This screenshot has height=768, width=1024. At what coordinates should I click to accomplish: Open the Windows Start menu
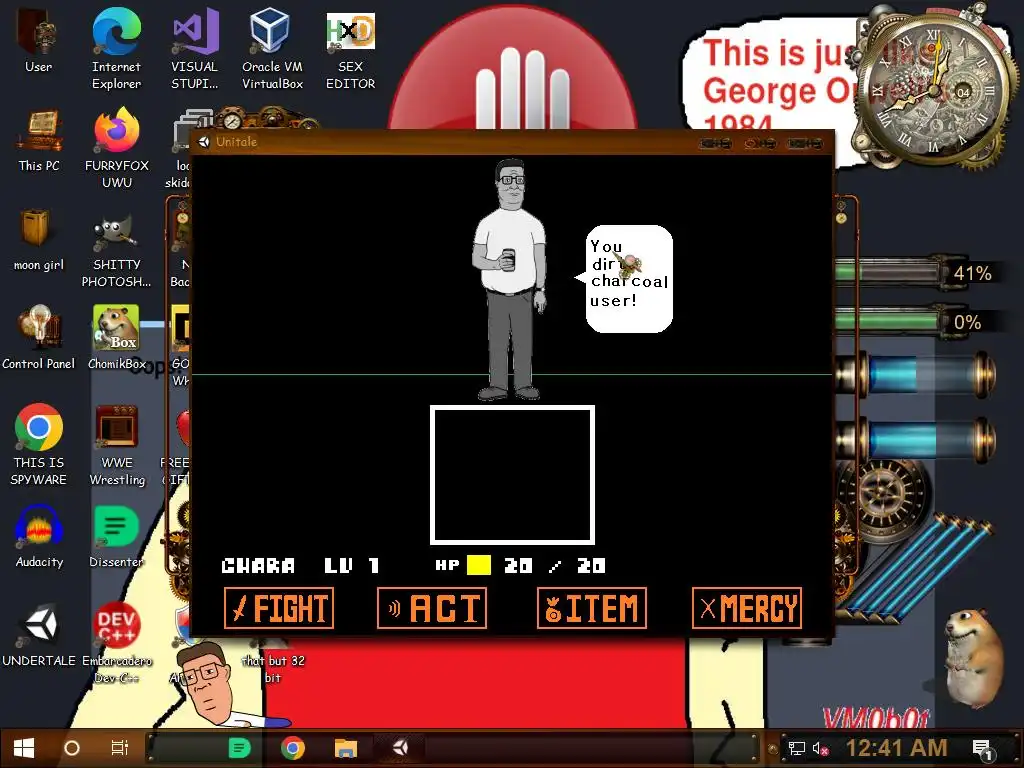[24, 748]
